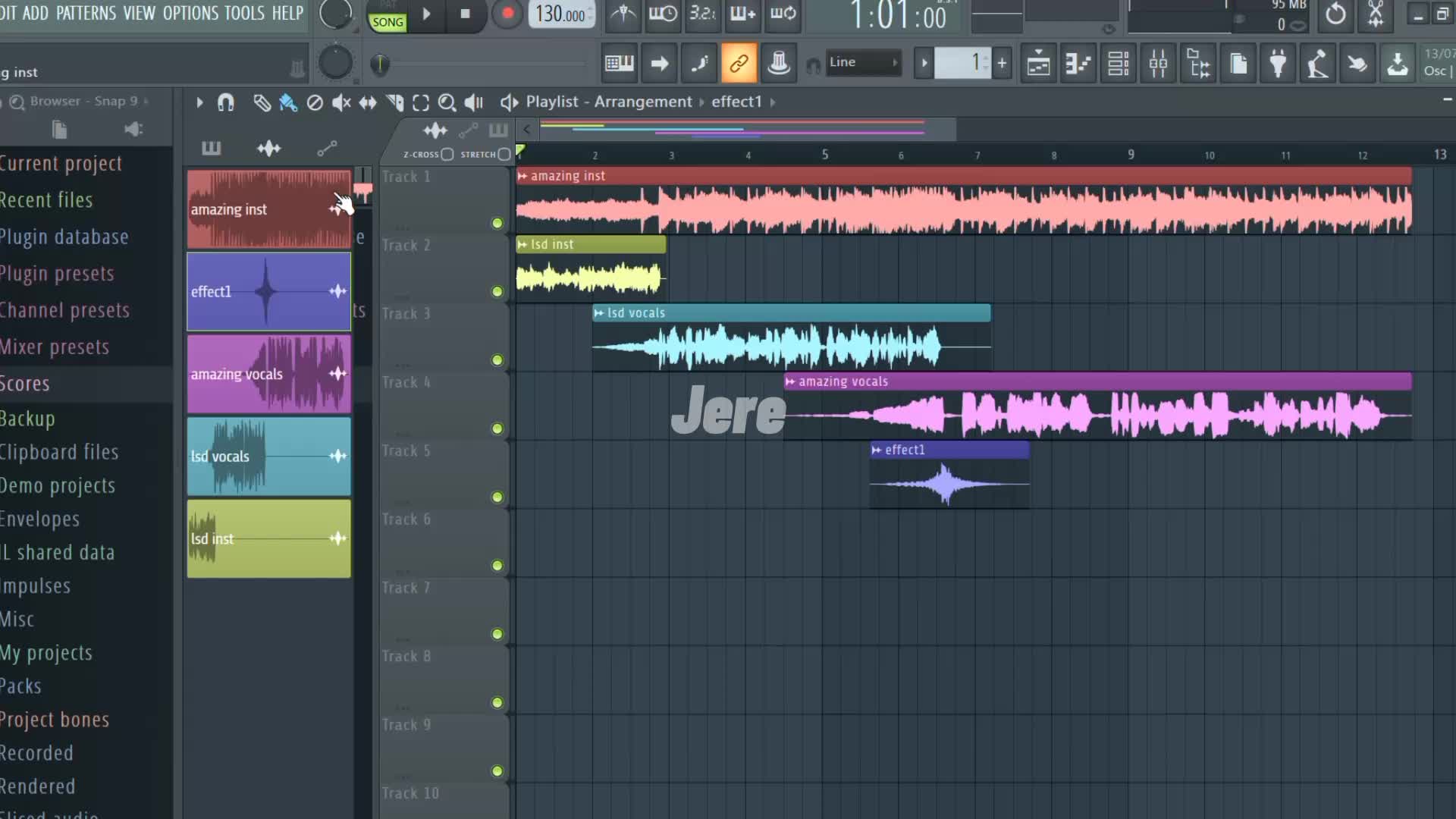Select the Mute tool speaker icon
1456x819 pixels.
pyautogui.click(x=341, y=102)
